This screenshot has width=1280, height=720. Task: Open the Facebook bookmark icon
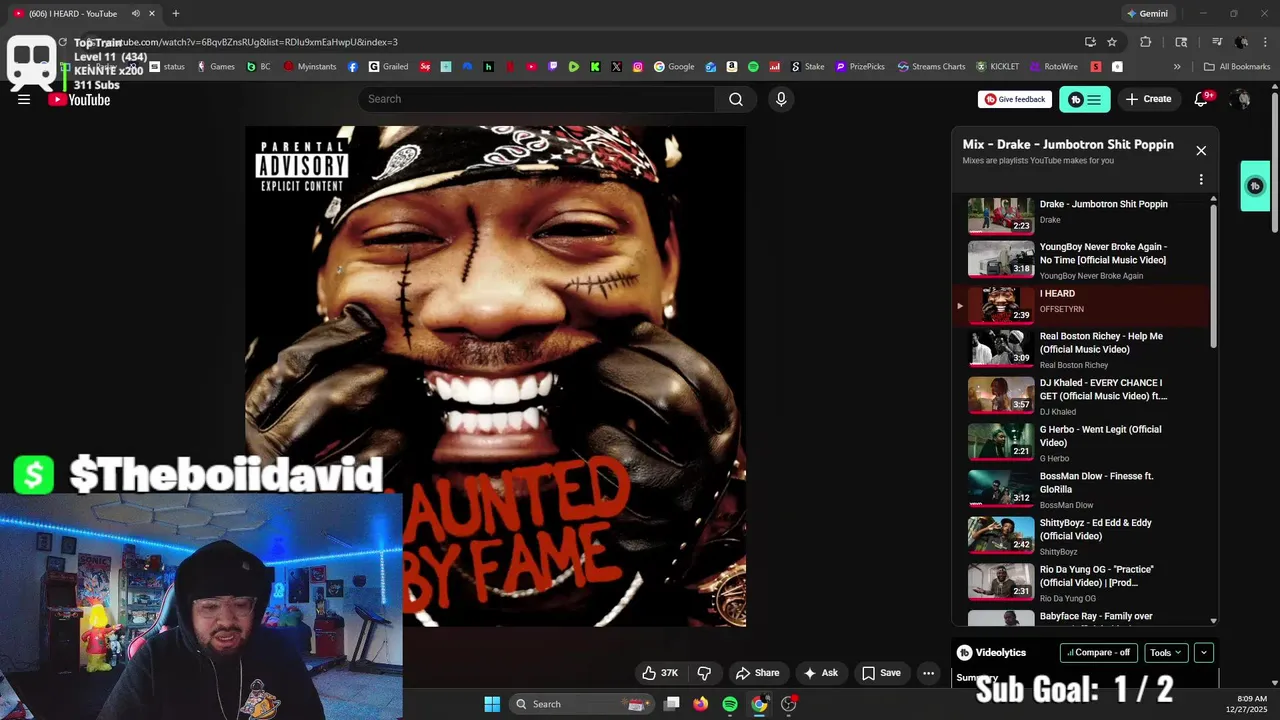(353, 67)
